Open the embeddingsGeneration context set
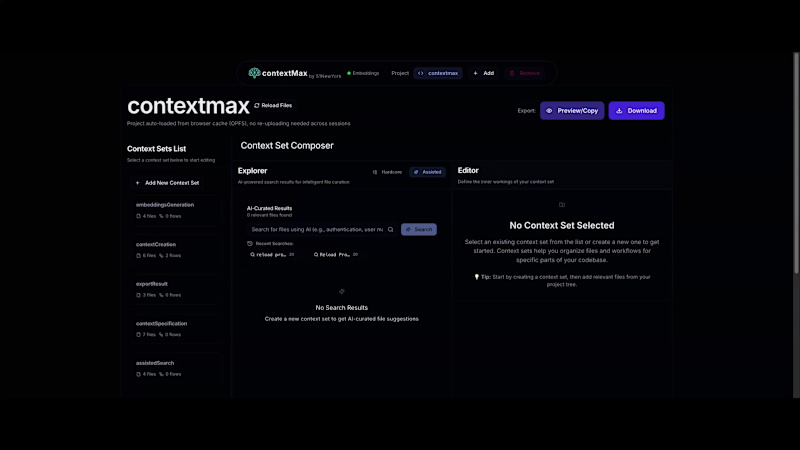This screenshot has height=450, width=800. tap(175, 210)
